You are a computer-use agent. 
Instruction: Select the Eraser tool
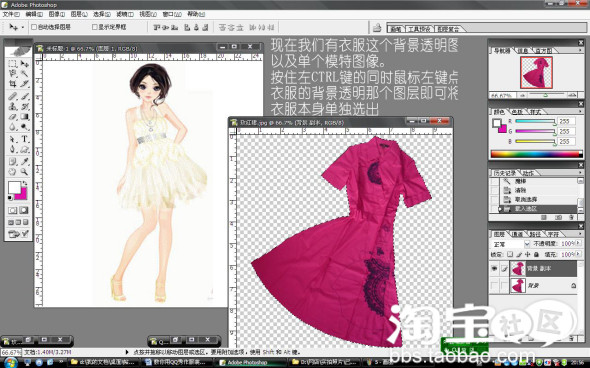coord(12,117)
